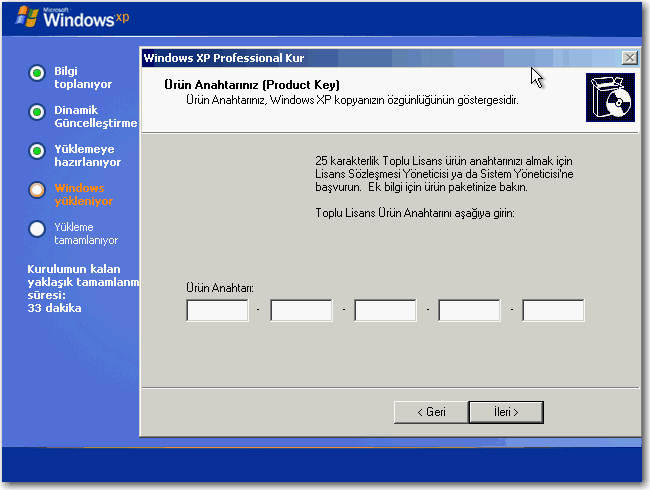Focus the third product key field
Image resolution: width=650 pixels, height=490 pixels.
click(x=386, y=310)
